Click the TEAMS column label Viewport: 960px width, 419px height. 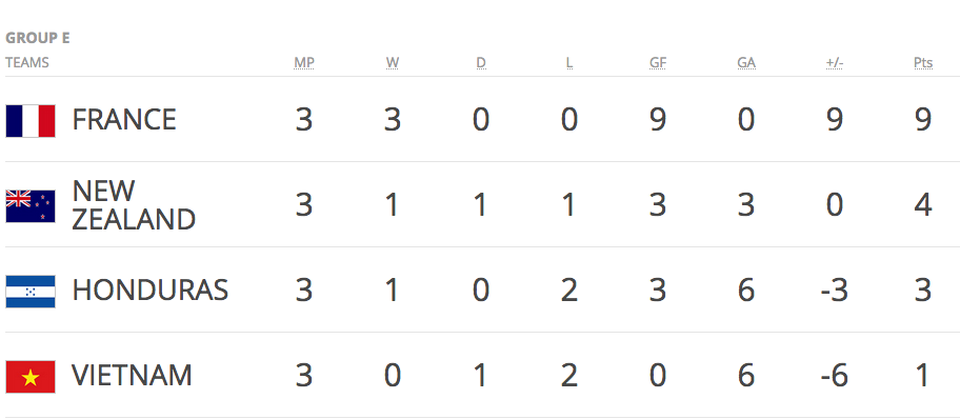tap(27, 62)
